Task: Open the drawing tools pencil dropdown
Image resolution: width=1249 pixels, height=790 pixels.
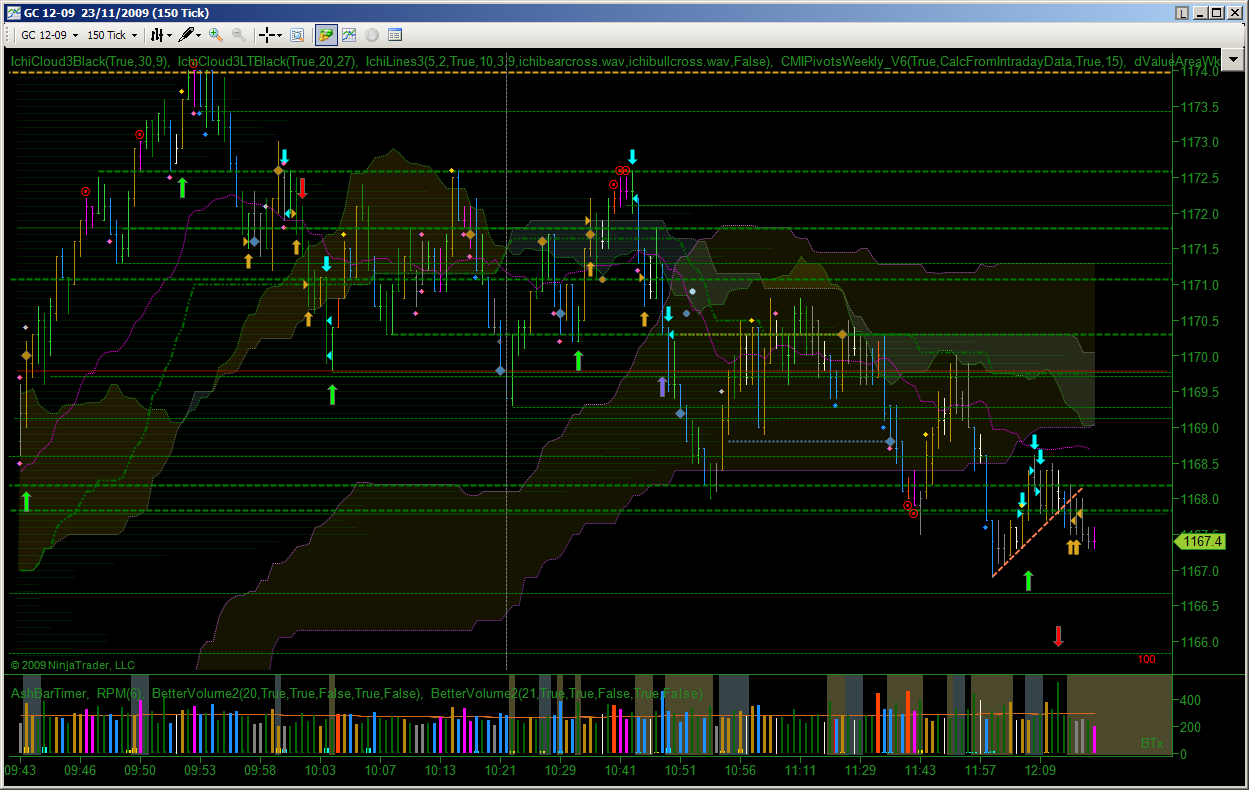Action: pyautogui.click(x=190, y=35)
